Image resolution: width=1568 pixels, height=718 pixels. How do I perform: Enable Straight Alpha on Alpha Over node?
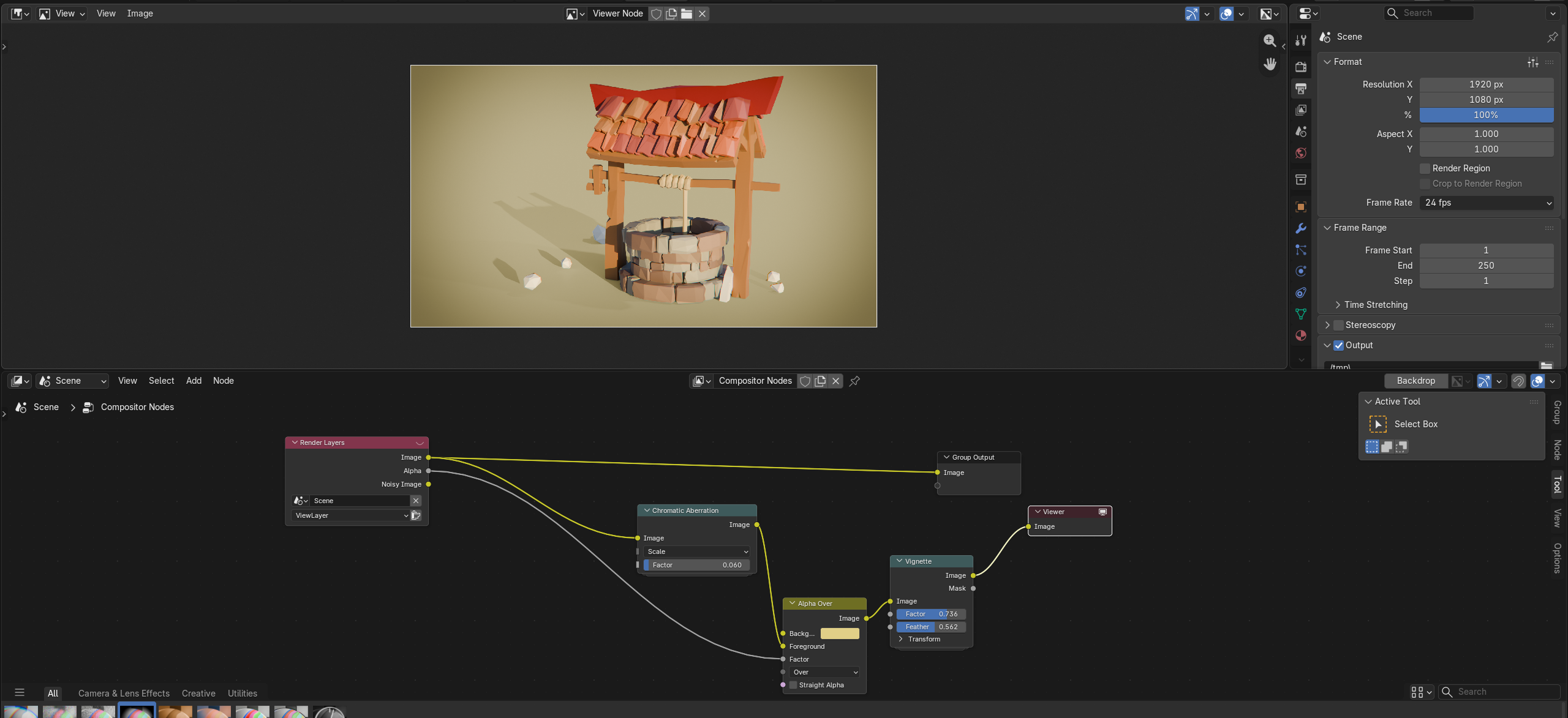[793, 685]
